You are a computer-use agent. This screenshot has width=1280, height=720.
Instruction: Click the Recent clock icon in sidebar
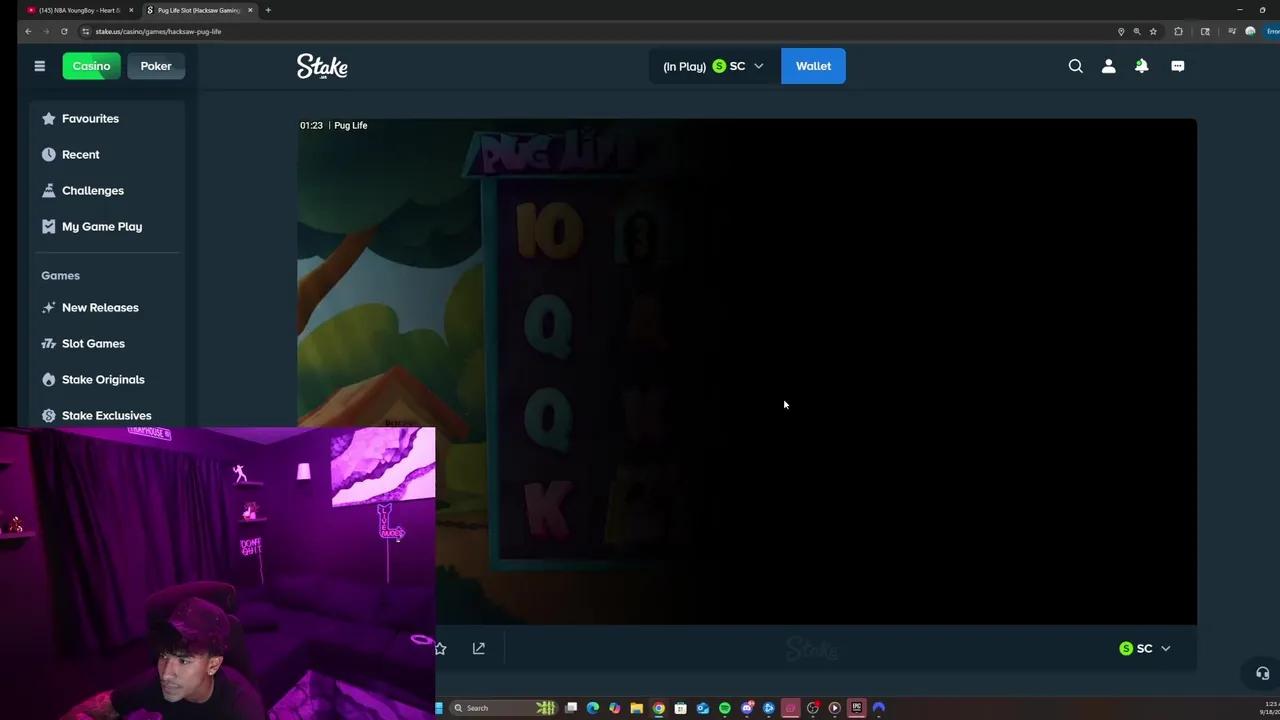48,154
